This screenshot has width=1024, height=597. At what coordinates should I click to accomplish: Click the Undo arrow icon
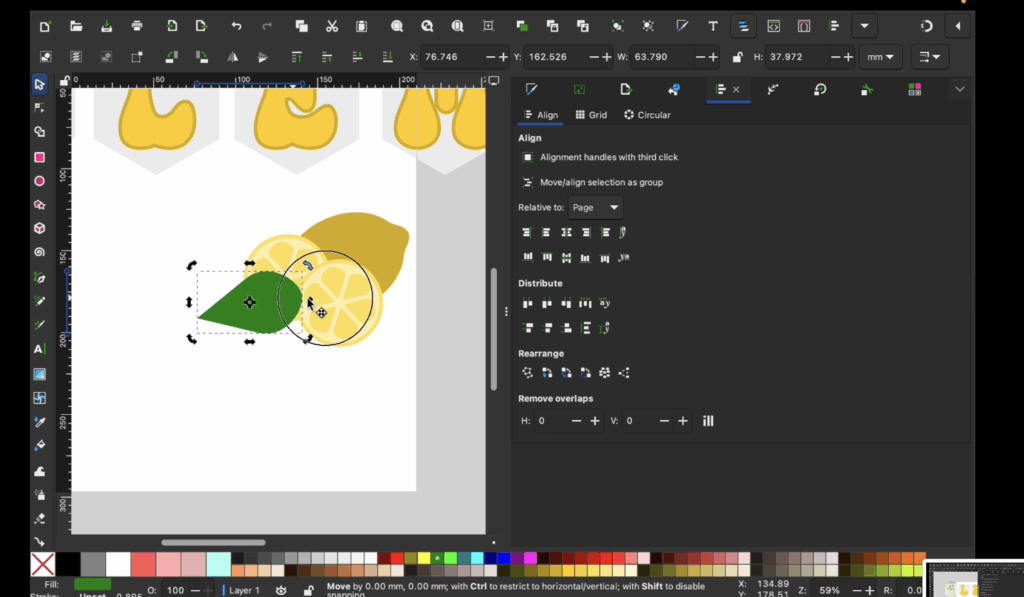pos(236,26)
